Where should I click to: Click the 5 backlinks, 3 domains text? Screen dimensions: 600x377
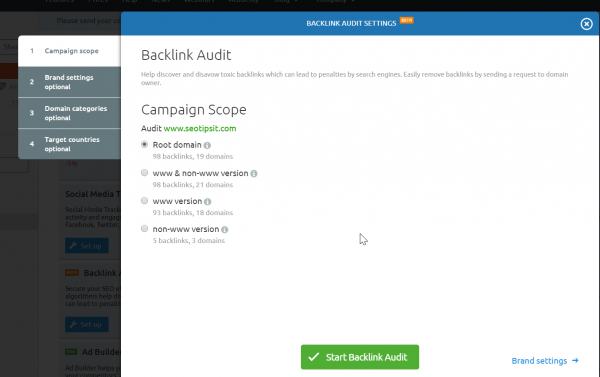tap(189, 241)
